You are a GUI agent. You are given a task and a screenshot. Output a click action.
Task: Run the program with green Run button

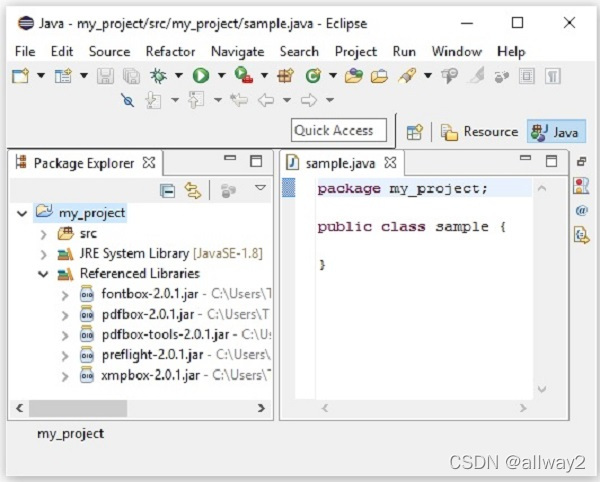[201, 76]
